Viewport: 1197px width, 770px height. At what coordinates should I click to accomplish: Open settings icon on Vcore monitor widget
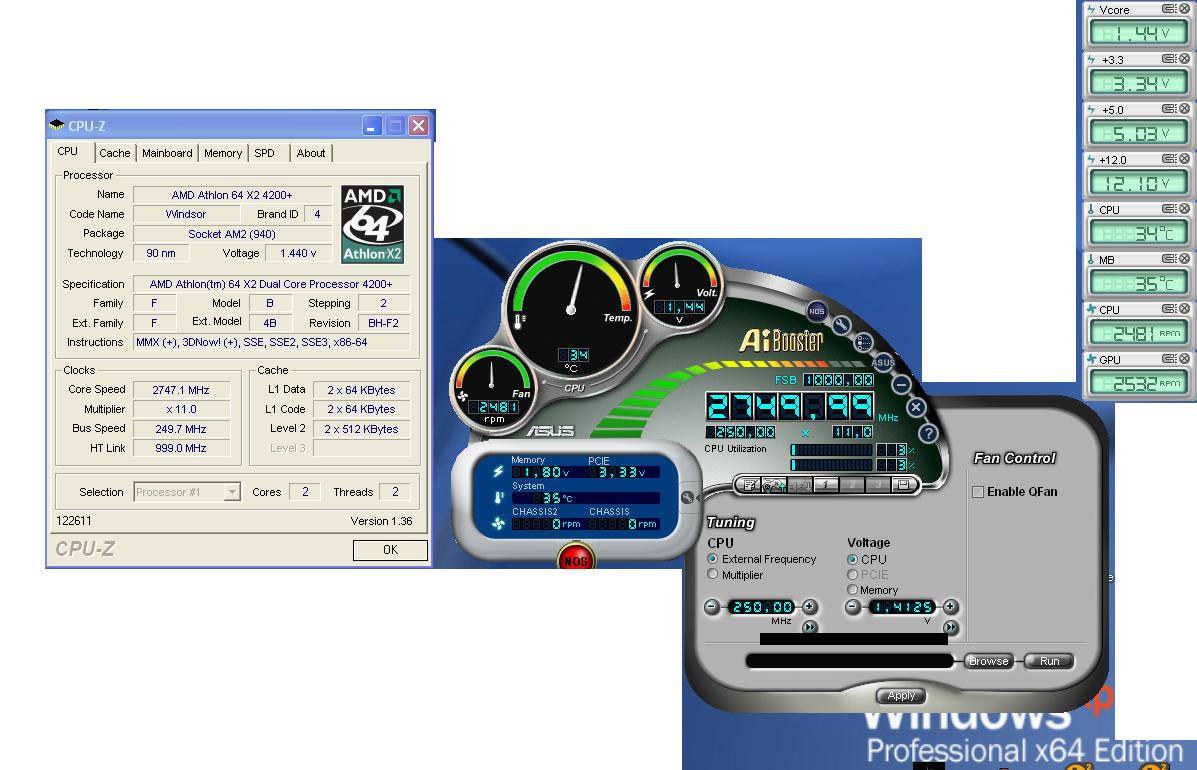click(1169, 9)
